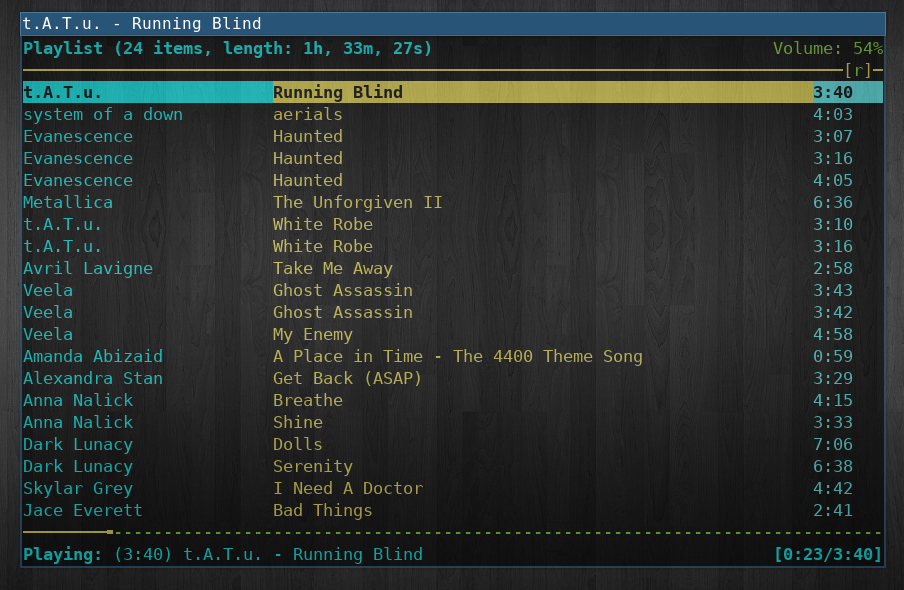The width and height of the screenshot is (904, 590).
Task: Select the "Haunted" title in the 3:07 row
Action: [x=308, y=136]
